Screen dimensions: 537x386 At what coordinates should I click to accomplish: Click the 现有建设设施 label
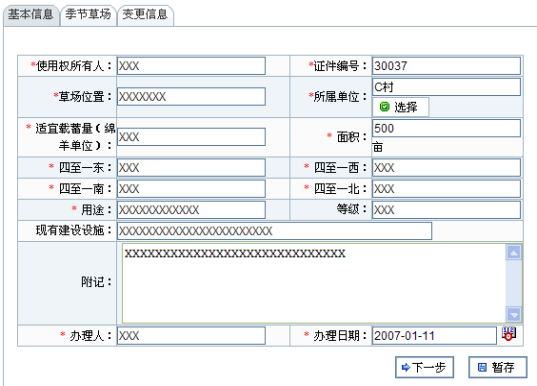tap(73, 230)
